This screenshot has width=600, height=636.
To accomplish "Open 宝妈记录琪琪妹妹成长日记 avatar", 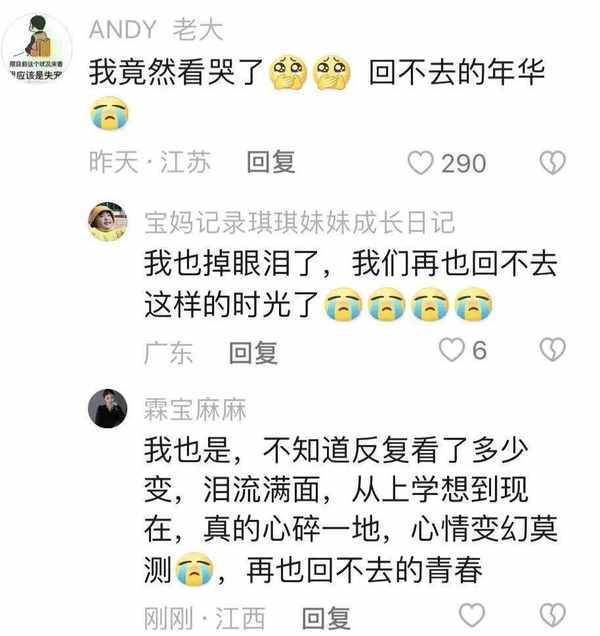I will point(108,221).
